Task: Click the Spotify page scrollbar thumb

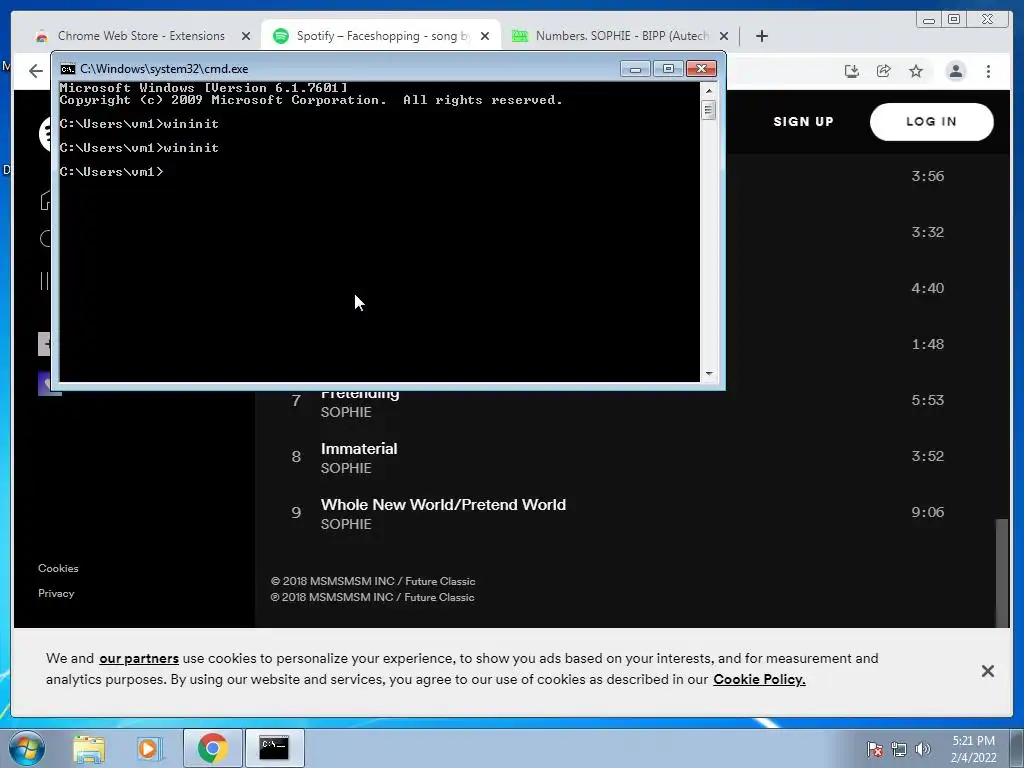Action: point(1002,573)
